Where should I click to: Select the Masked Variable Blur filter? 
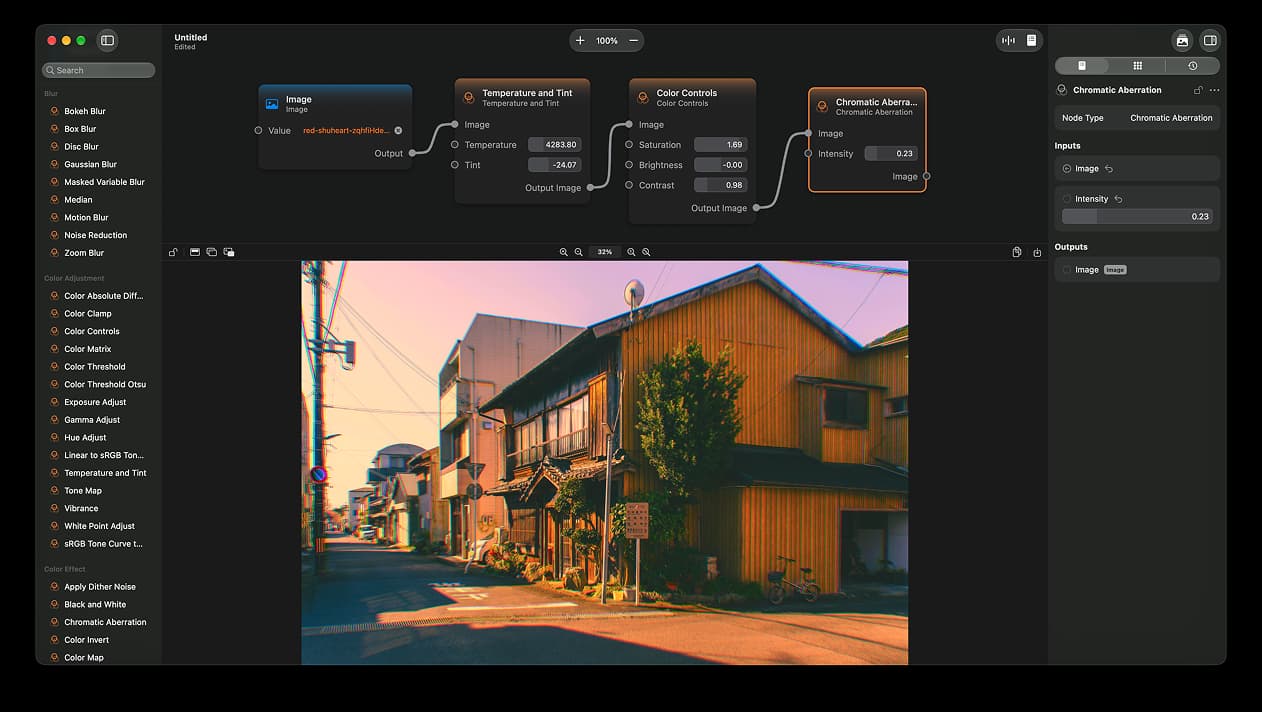tap(104, 182)
